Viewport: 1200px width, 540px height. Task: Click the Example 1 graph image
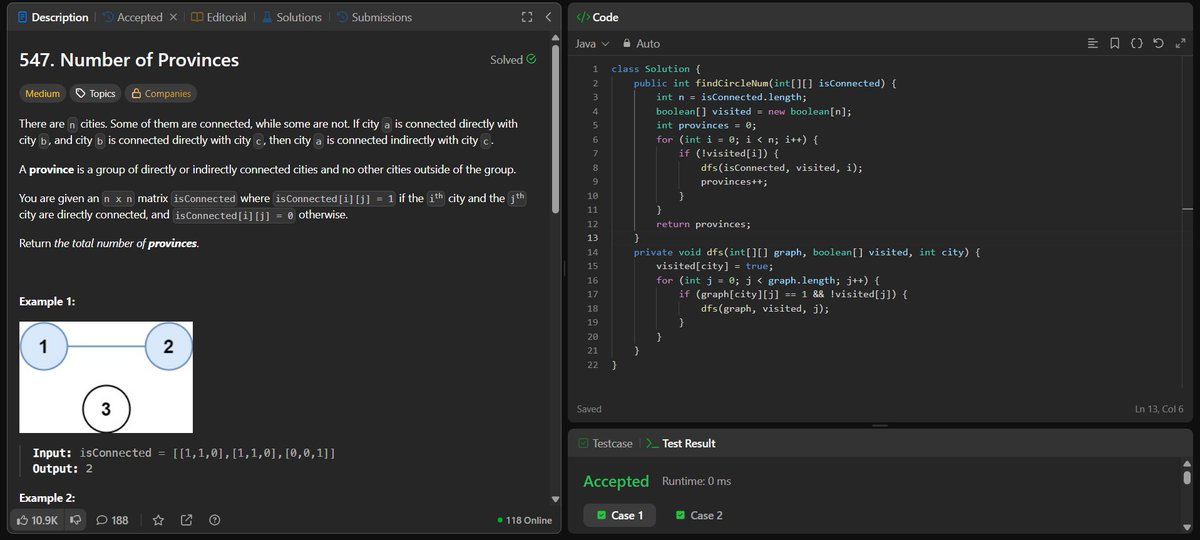106,377
